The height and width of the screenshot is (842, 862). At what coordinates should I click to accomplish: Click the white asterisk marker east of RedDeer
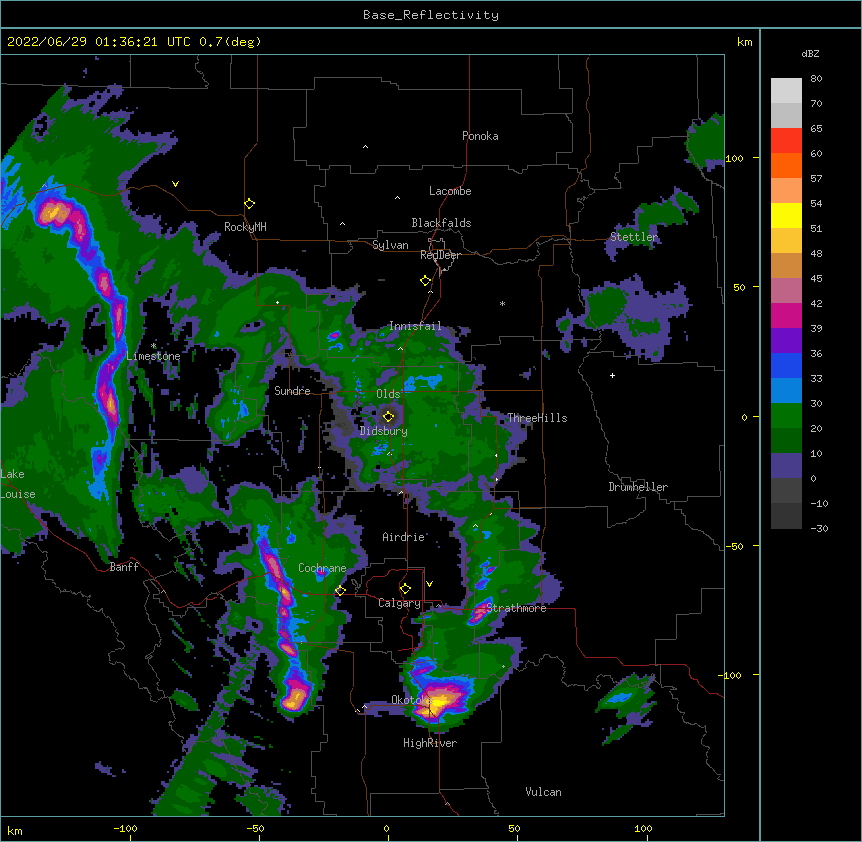pos(502,303)
